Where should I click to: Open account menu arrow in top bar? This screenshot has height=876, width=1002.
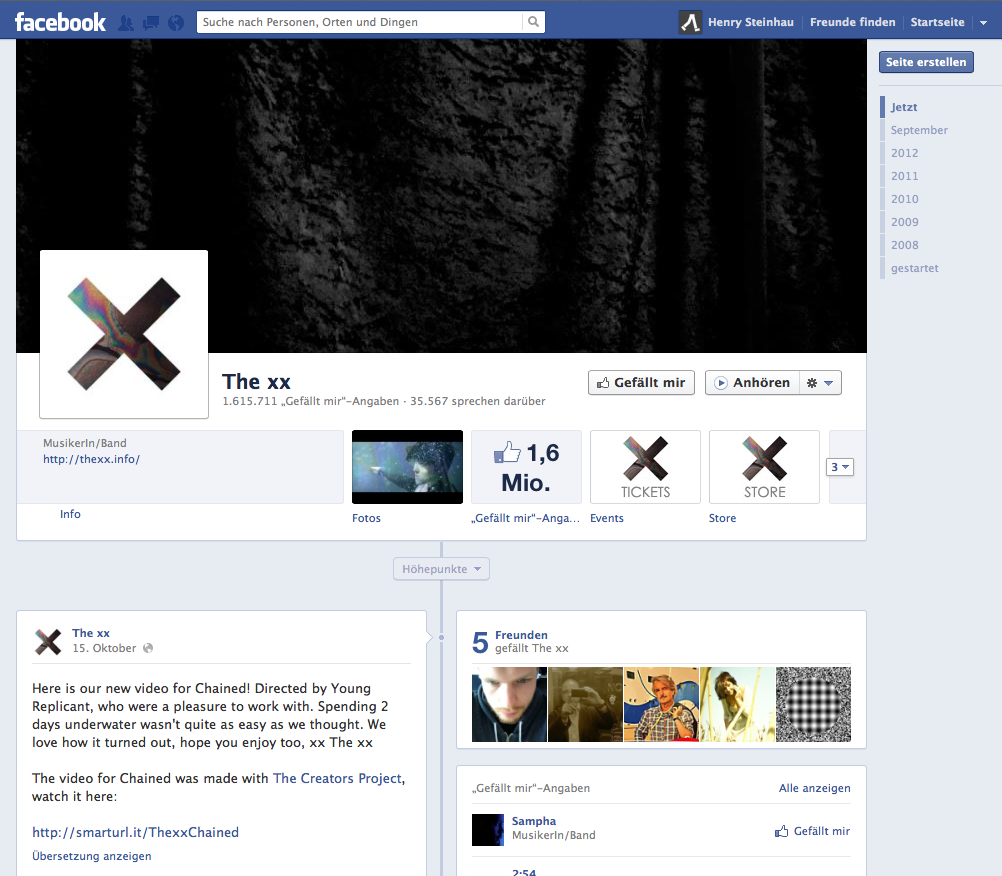(x=983, y=22)
